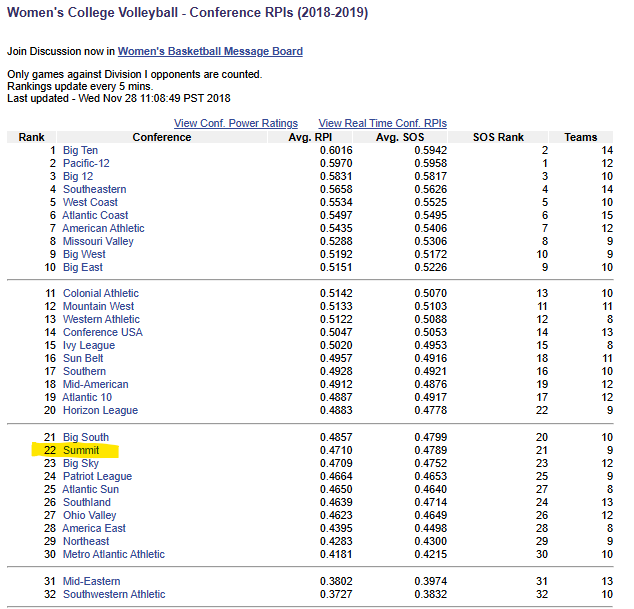
Task: Click the Big South conference link
Action: pyautogui.click(x=86, y=437)
